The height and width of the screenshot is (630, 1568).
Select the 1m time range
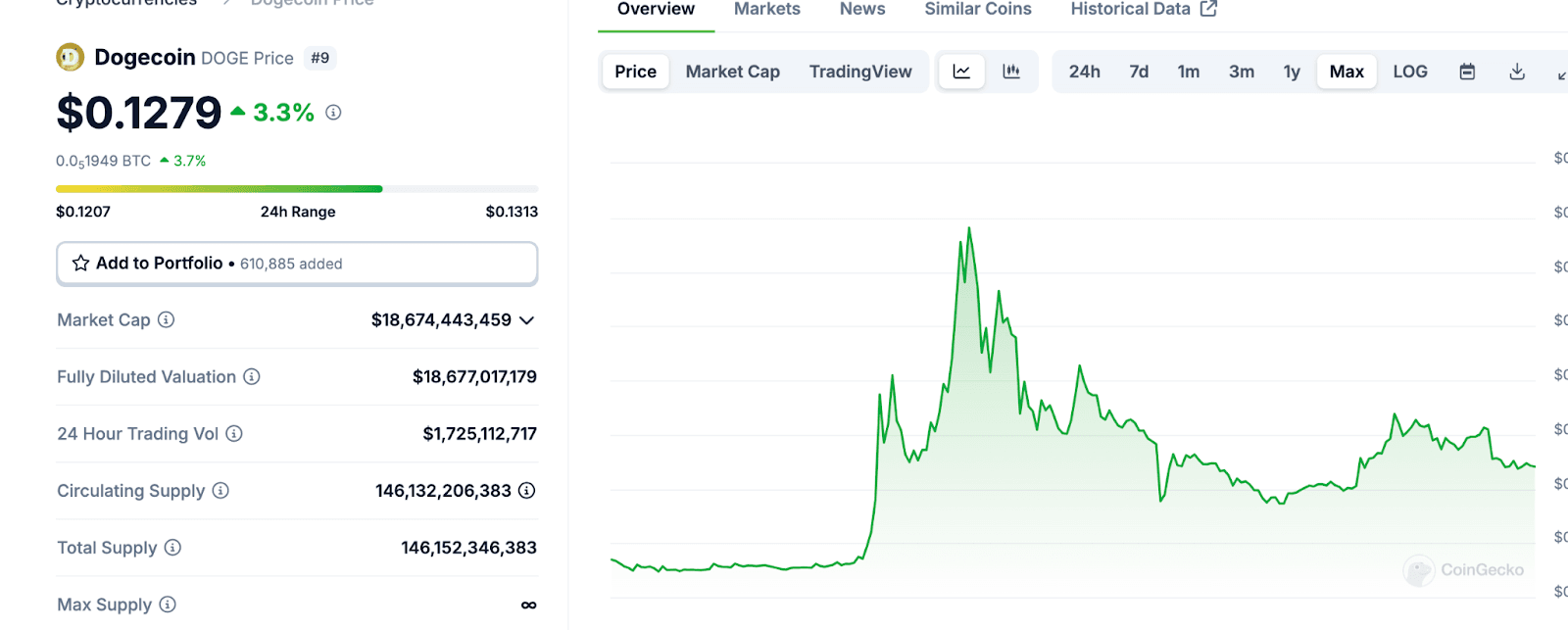click(x=1189, y=72)
